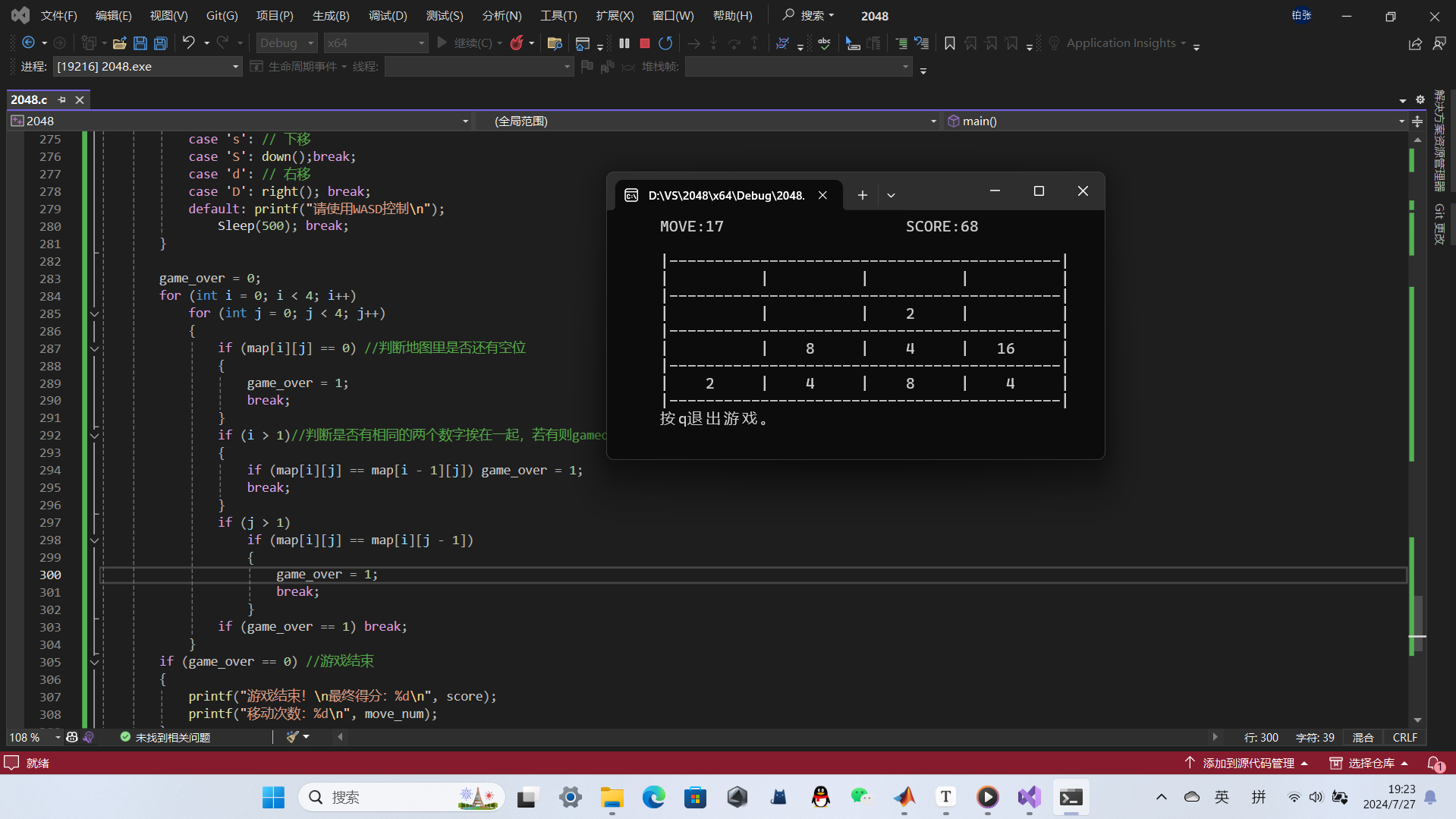
Task: Open the 工具(T) menu
Action: [558, 15]
